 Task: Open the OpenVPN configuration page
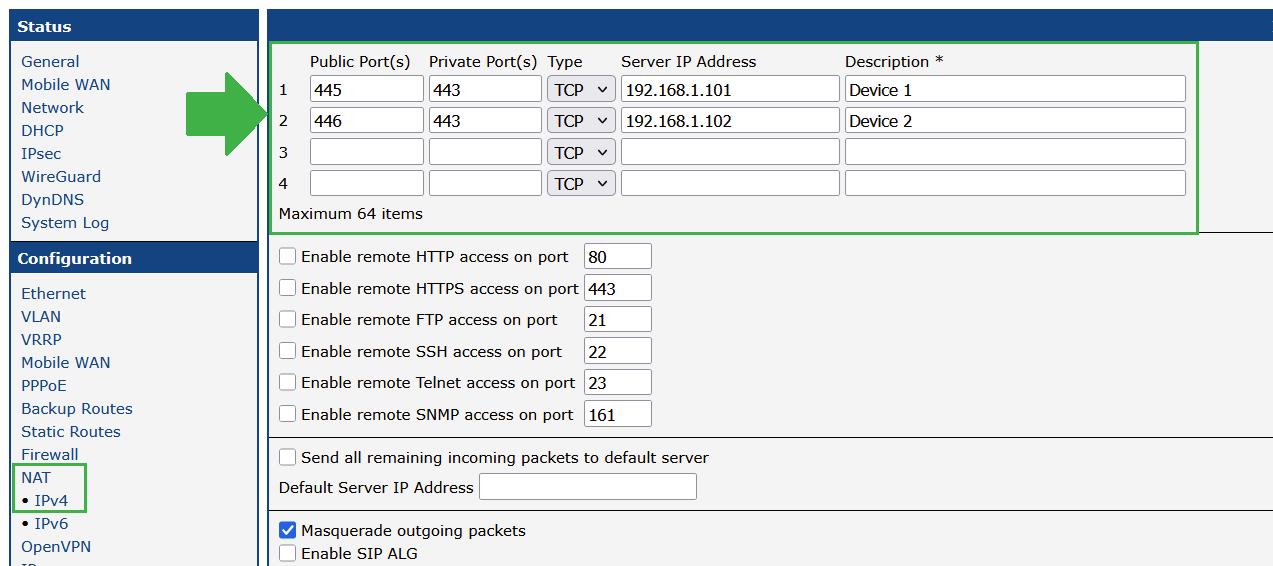point(56,547)
